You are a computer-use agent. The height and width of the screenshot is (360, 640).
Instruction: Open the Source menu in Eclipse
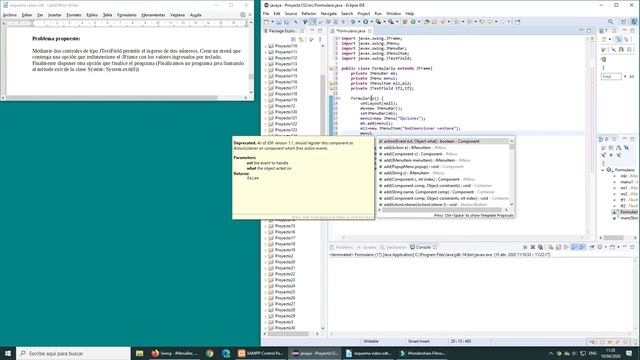point(291,13)
